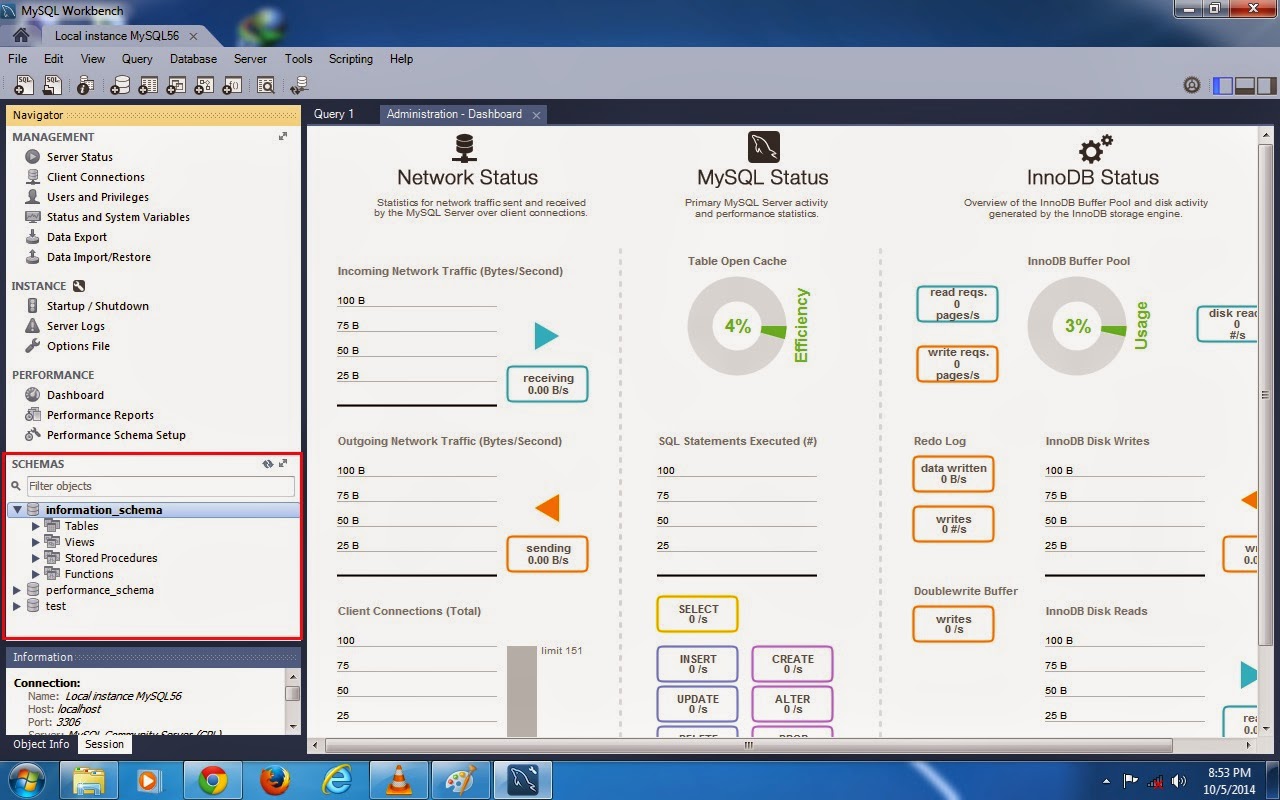The height and width of the screenshot is (800, 1280).
Task: Search table data toolbar icon
Action: point(265,86)
